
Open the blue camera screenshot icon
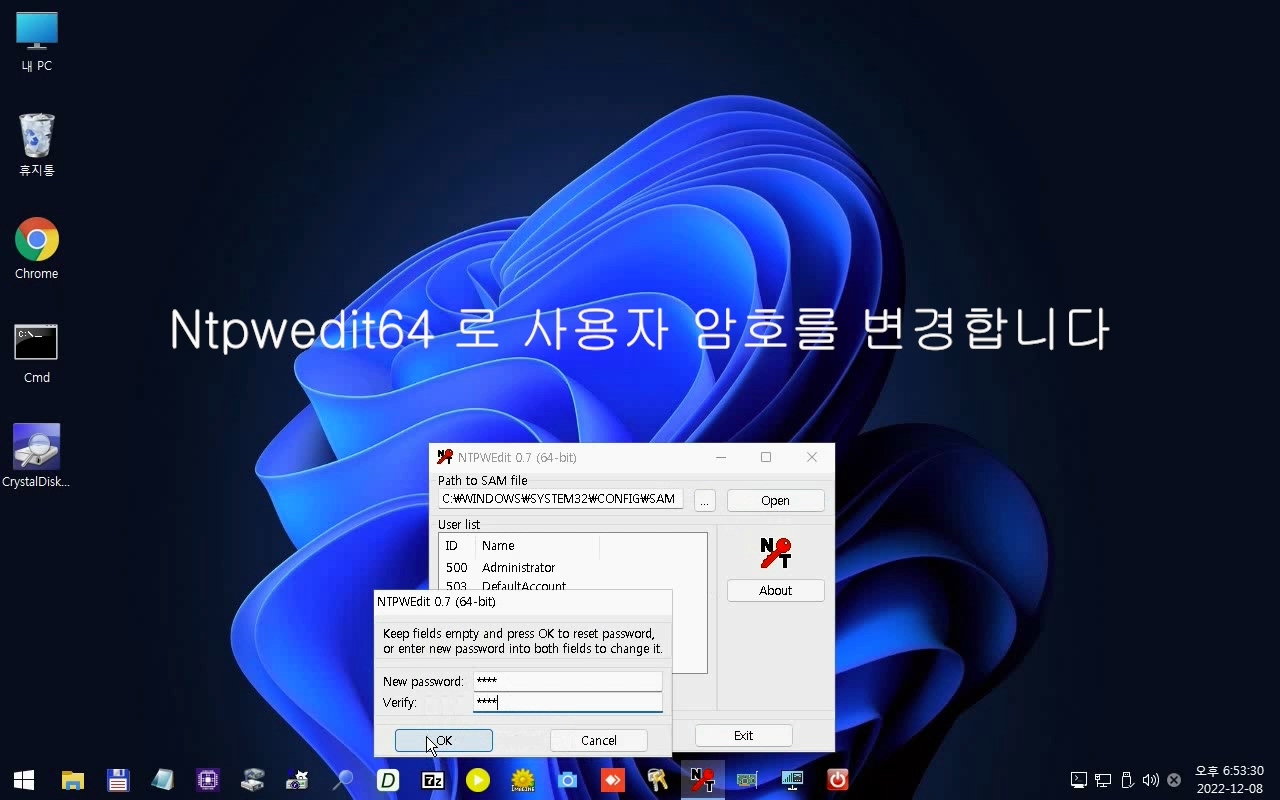(568, 780)
